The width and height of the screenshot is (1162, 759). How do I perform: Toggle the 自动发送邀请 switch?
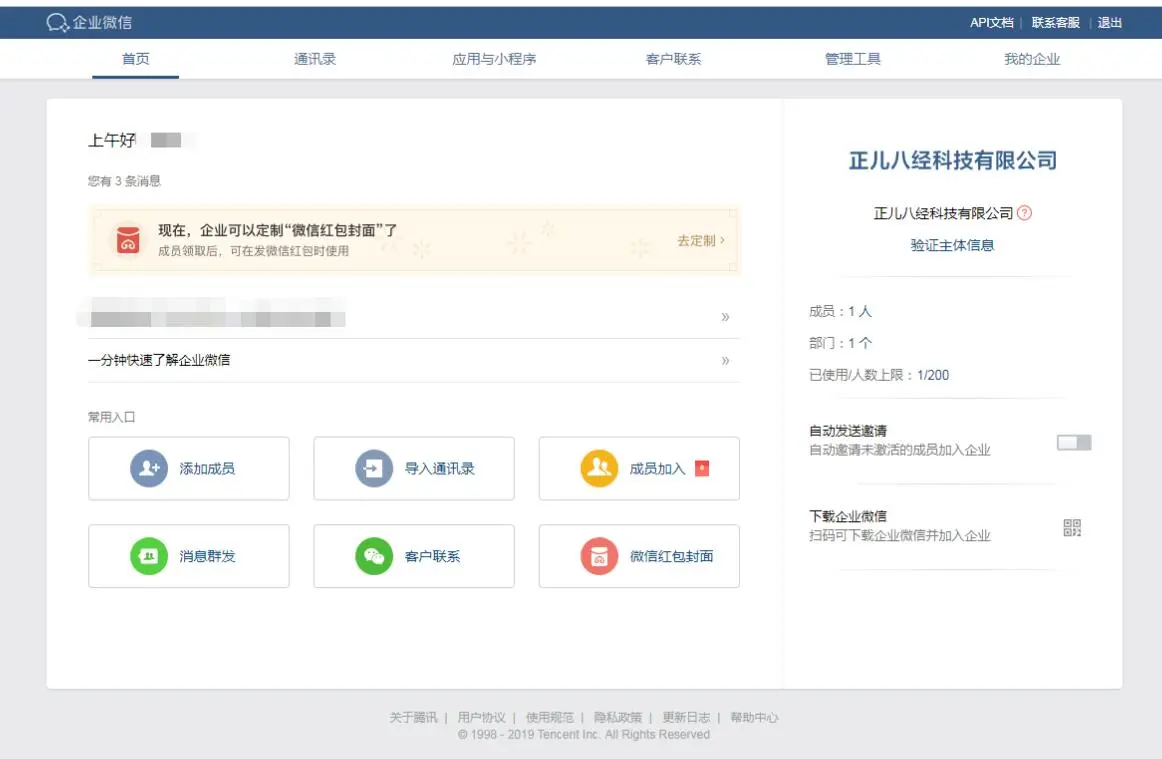[x=1074, y=443]
